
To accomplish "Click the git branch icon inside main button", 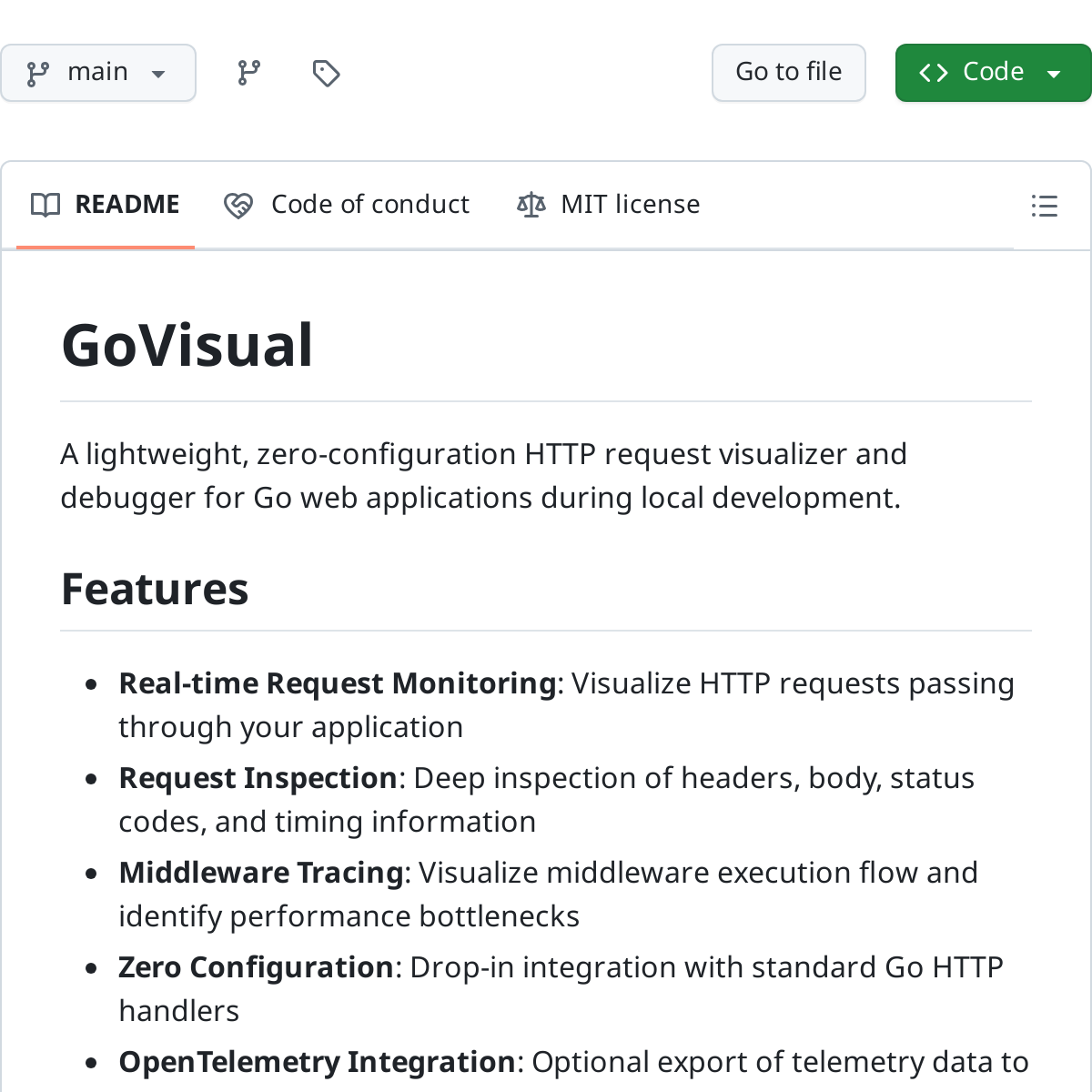I will point(38,74).
